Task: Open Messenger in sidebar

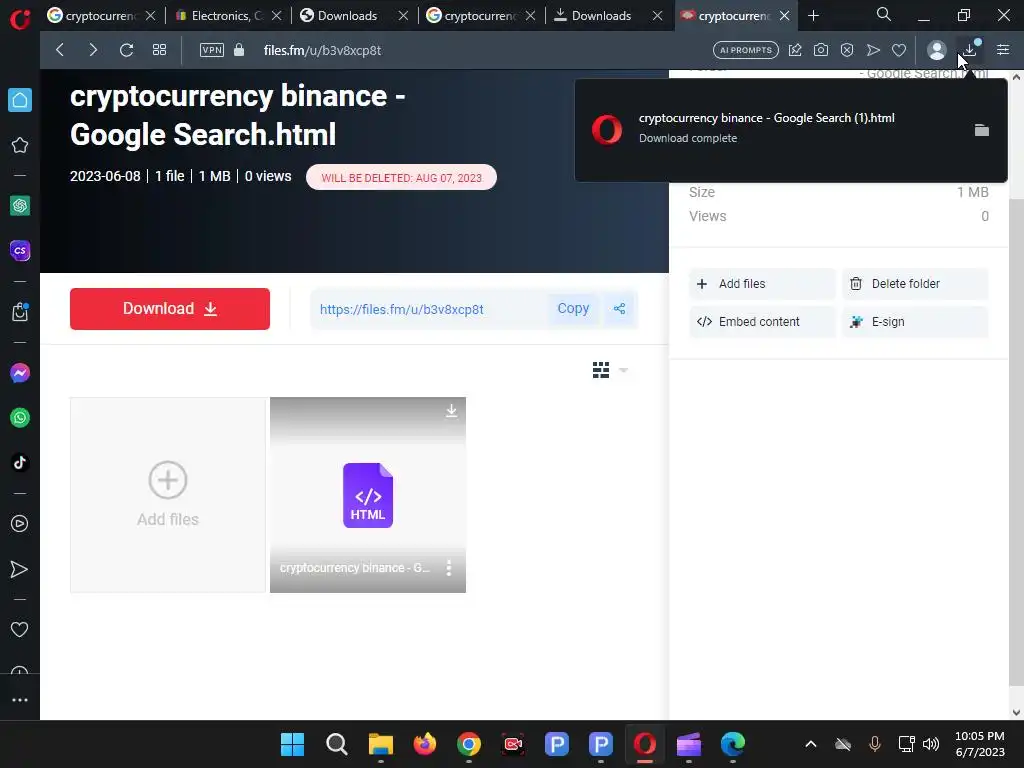Action: tap(20, 373)
